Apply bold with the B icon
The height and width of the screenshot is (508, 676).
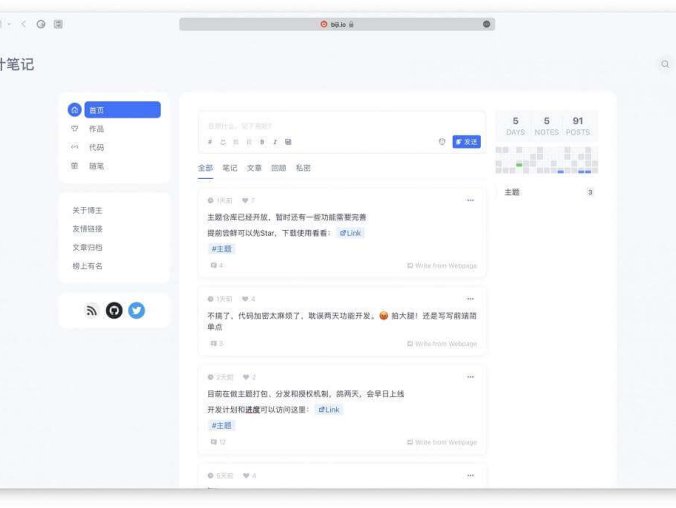(x=262, y=142)
